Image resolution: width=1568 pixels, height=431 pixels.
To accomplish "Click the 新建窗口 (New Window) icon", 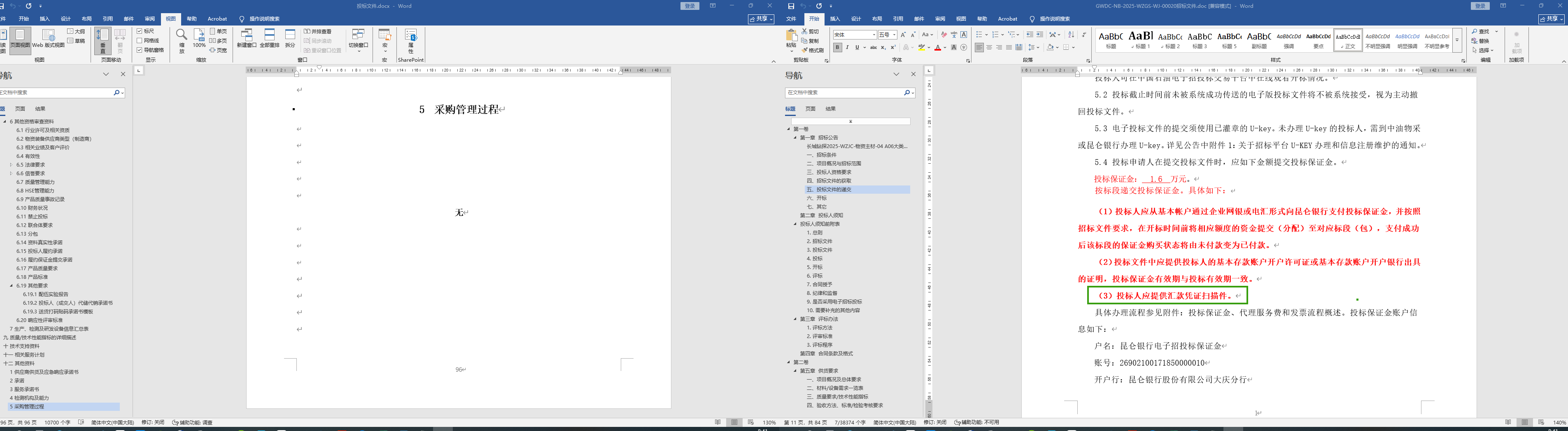I will point(247,37).
